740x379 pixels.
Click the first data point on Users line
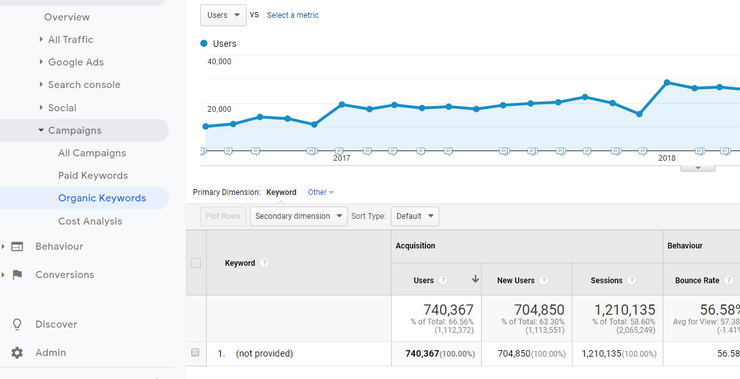[205, 126]
